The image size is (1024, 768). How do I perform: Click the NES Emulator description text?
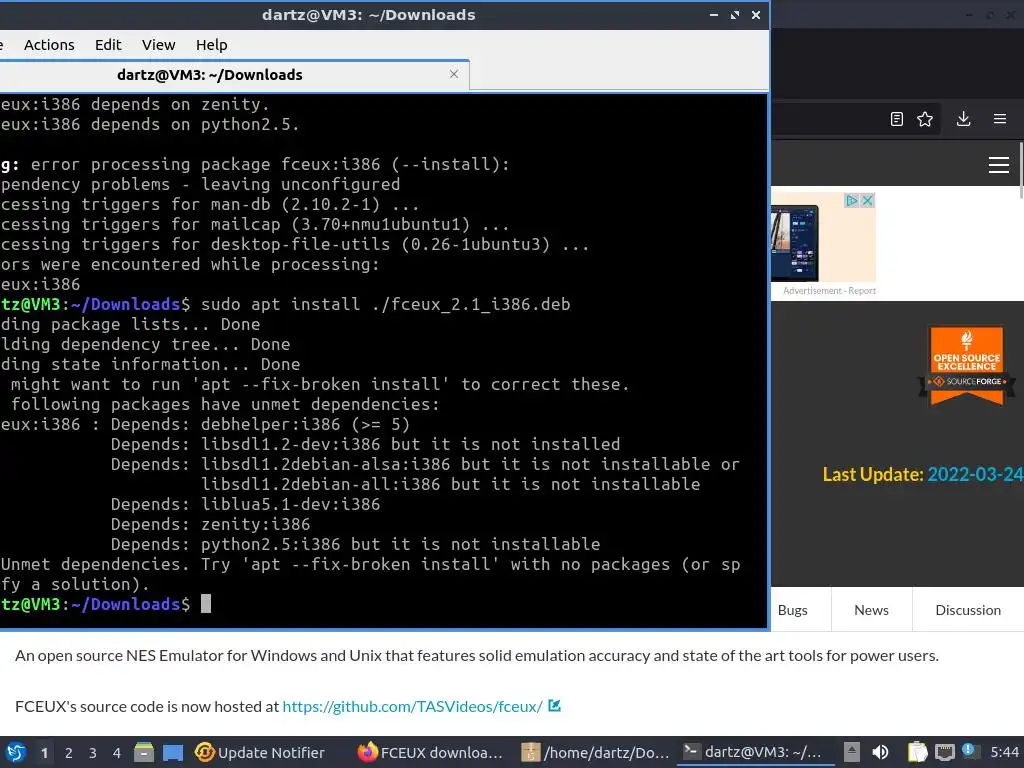[x=477, y=656]
